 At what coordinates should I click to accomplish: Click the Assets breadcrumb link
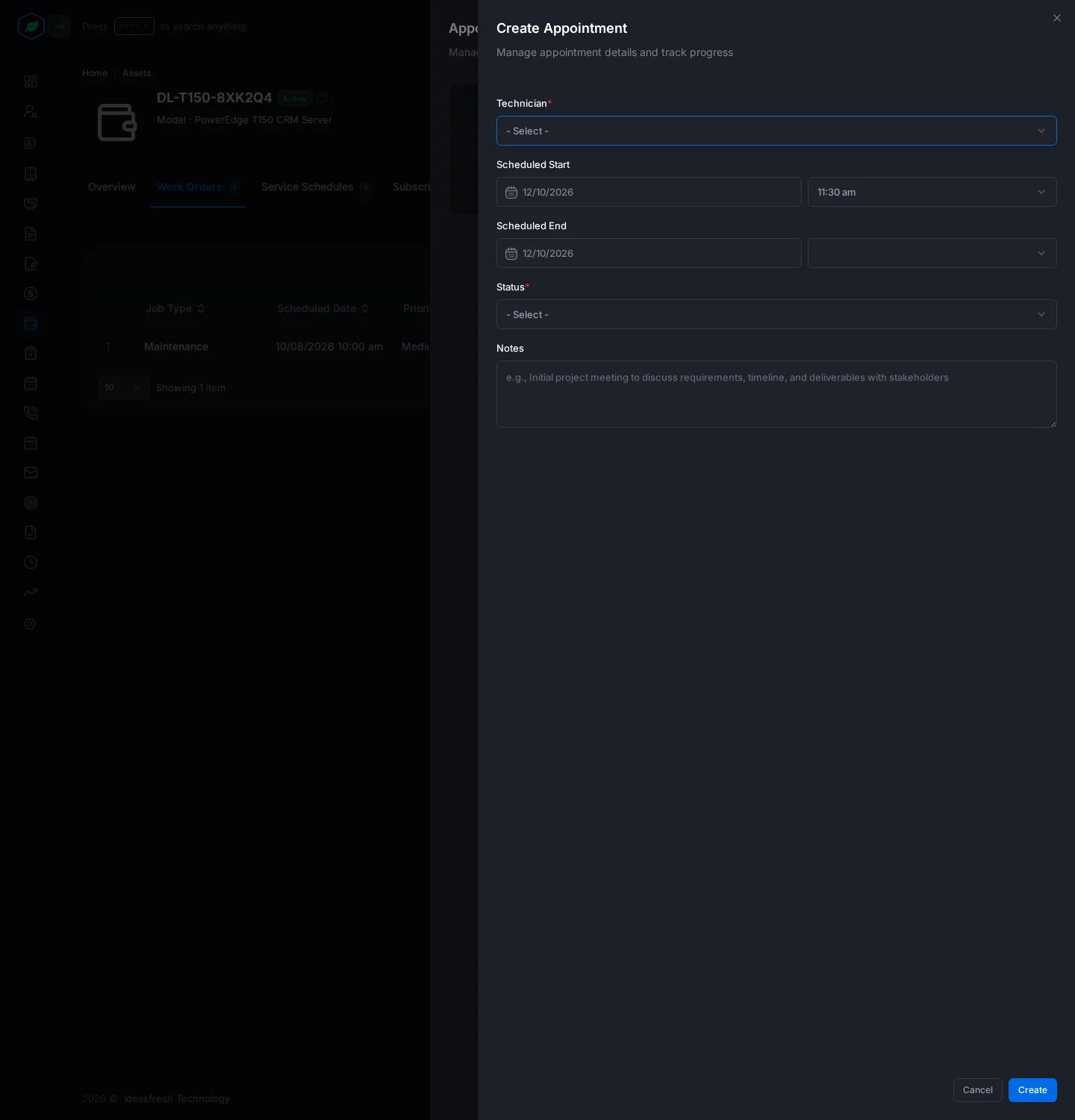click(x=137, y=73)
